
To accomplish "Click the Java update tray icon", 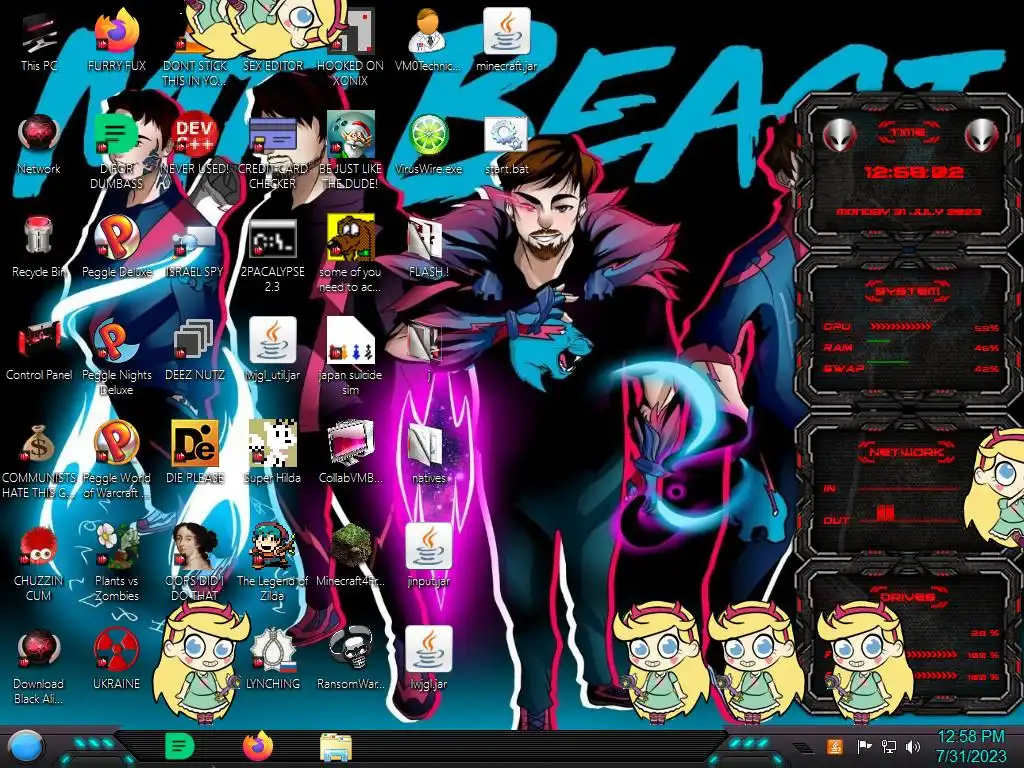I will point(834,746).
